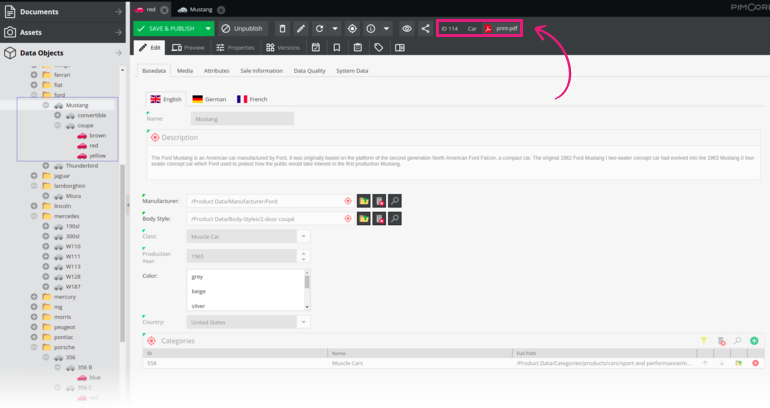Select the Data Quality sub-tab
Screen dimensions: 770x408
click(x=309, y=71)
